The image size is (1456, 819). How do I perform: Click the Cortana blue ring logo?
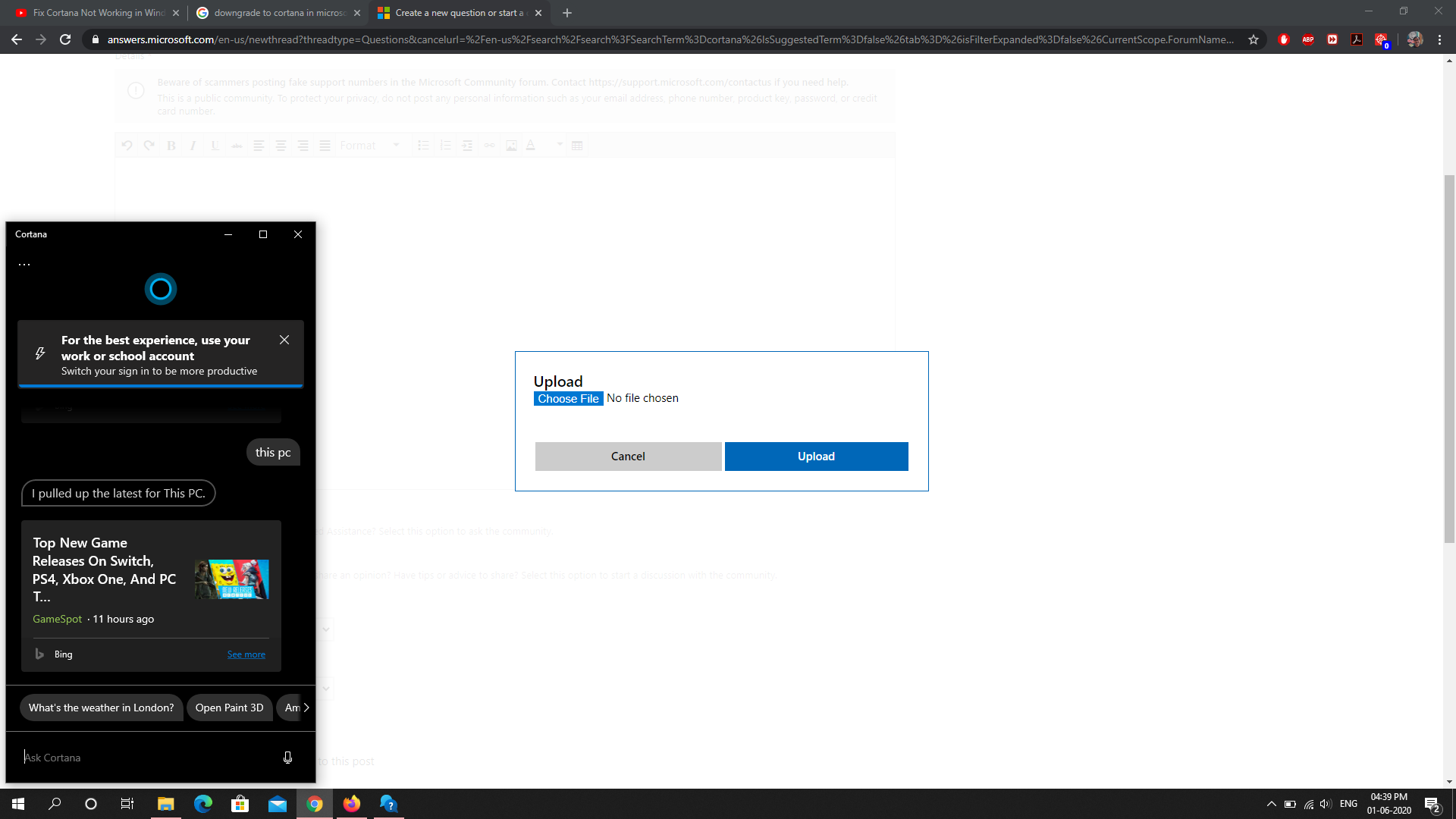click(161, 289)
